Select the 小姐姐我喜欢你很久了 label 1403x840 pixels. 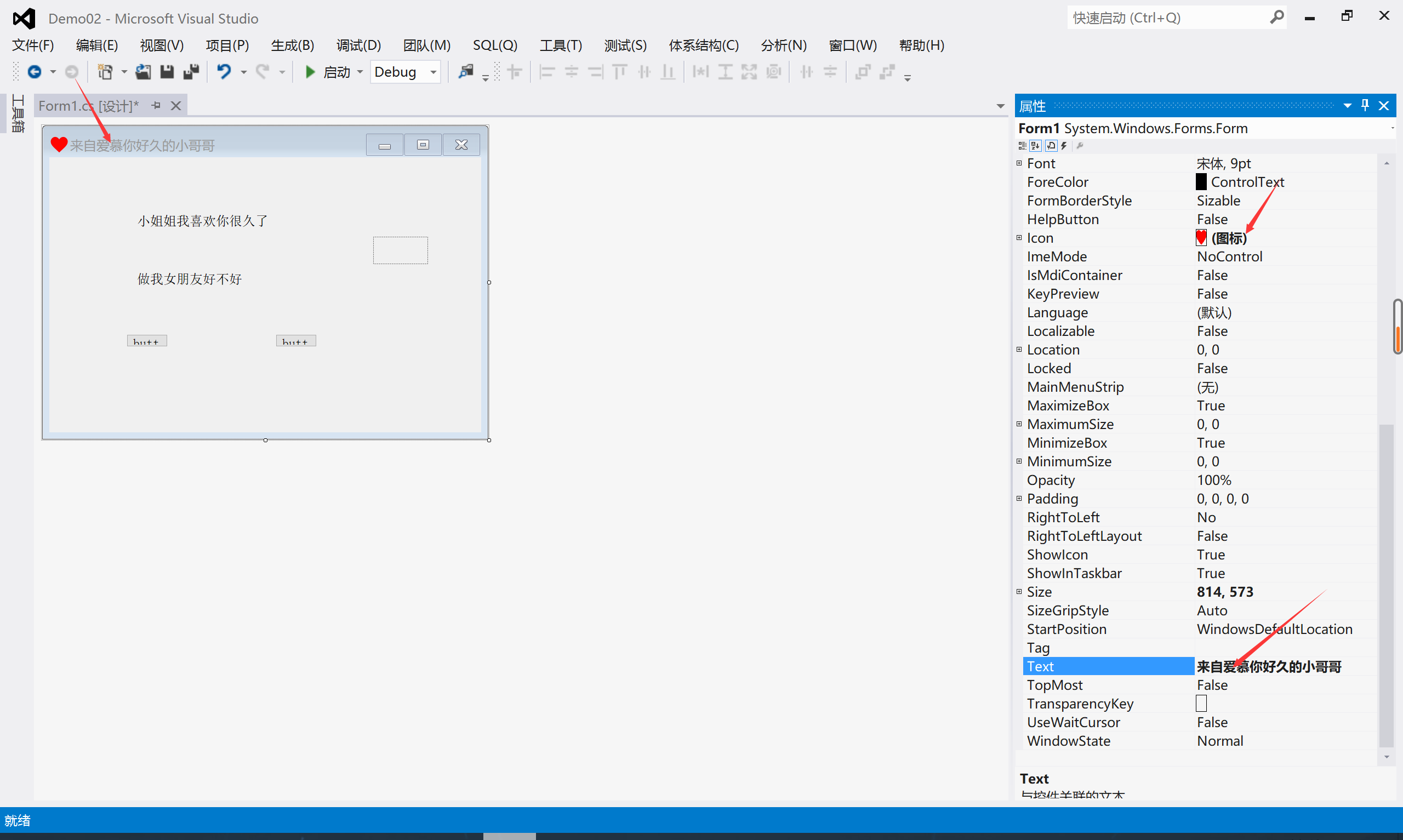pos(203,221)
